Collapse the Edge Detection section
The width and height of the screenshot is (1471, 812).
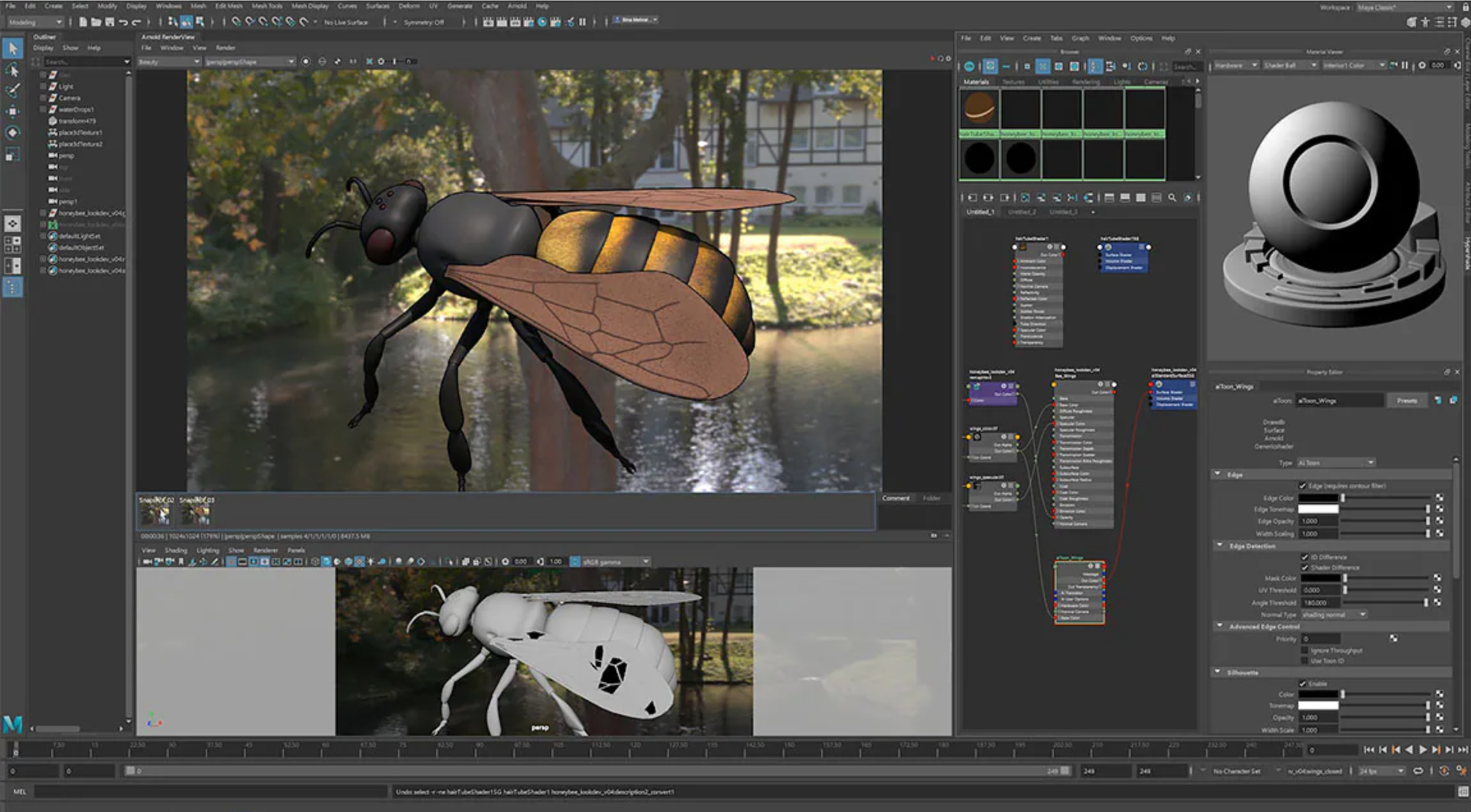pos(1218,545)
